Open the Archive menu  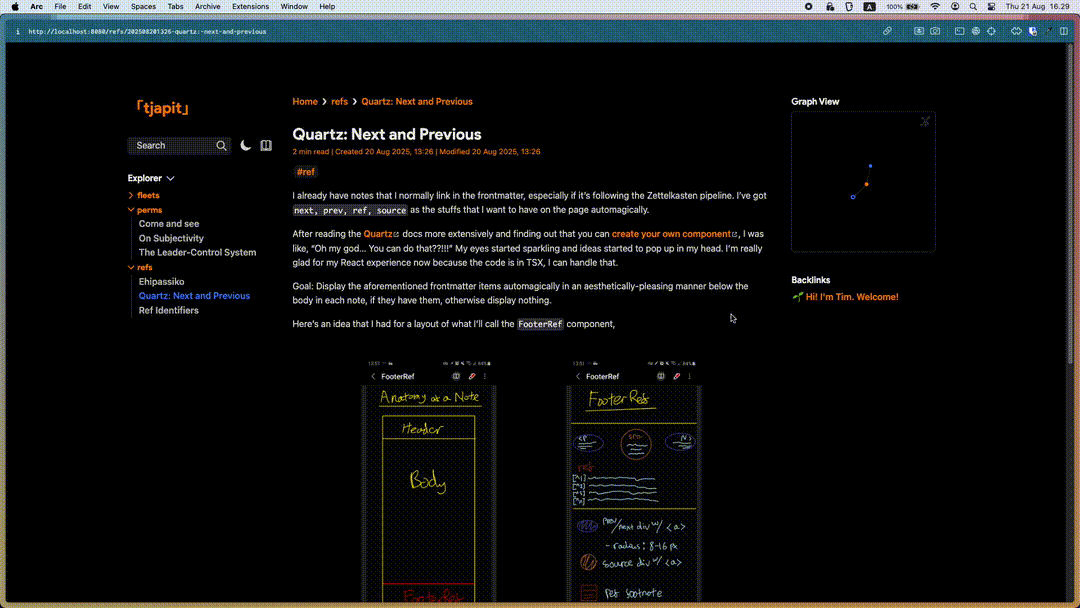[208, 6]
